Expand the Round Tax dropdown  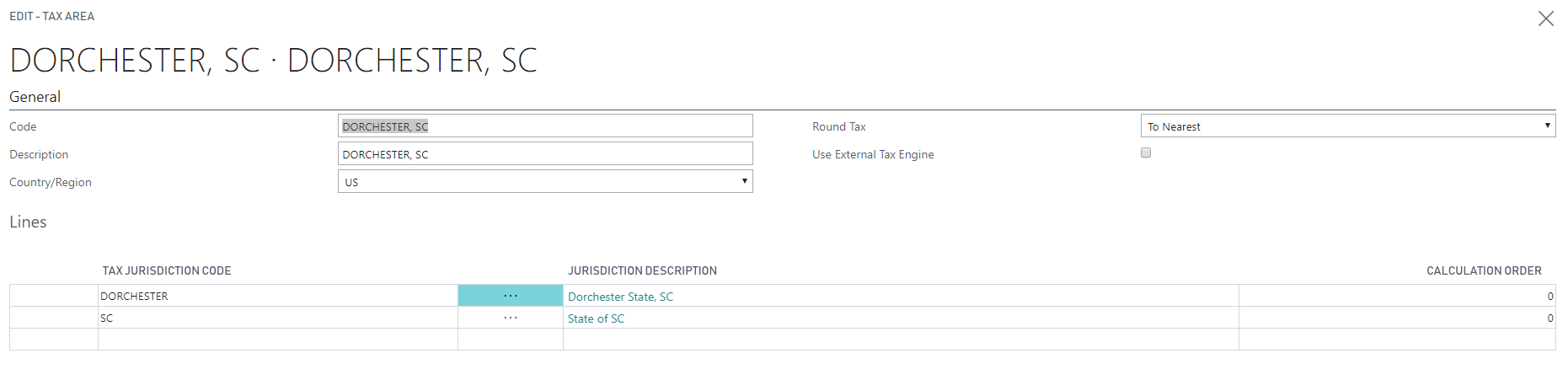[x=1348, y=126]
